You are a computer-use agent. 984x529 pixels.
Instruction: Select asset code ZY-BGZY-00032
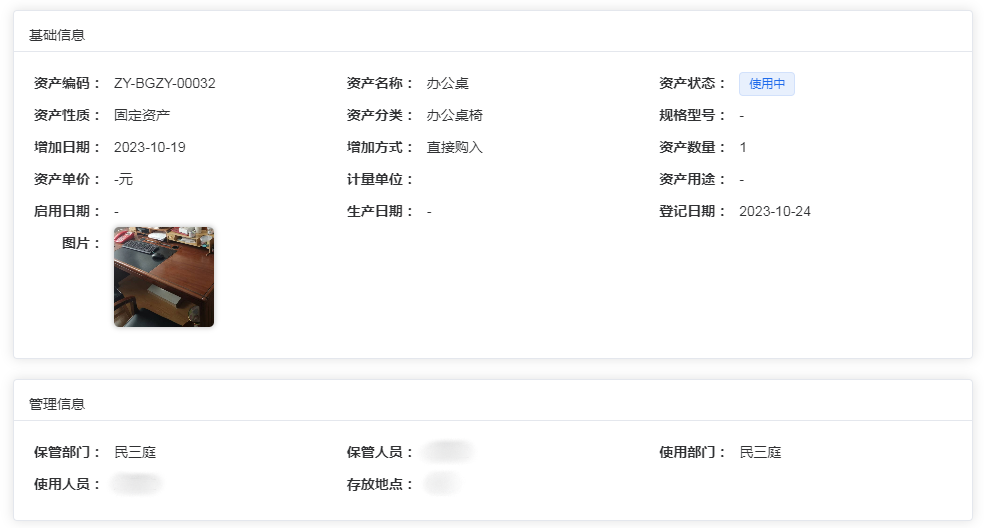pos(164,83)
